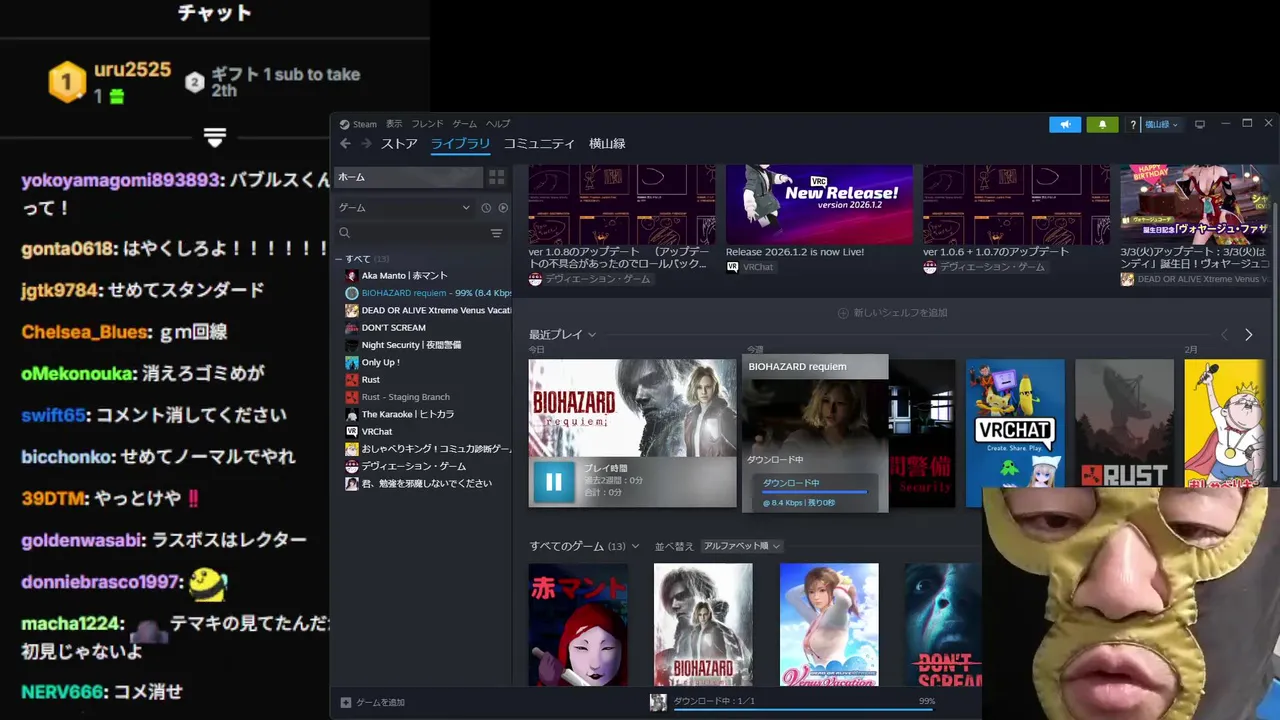Viewport: 1280px width, 720px height.
Task: Open the blue announcements megaphone button
Action: click(x=1065, y=124)
